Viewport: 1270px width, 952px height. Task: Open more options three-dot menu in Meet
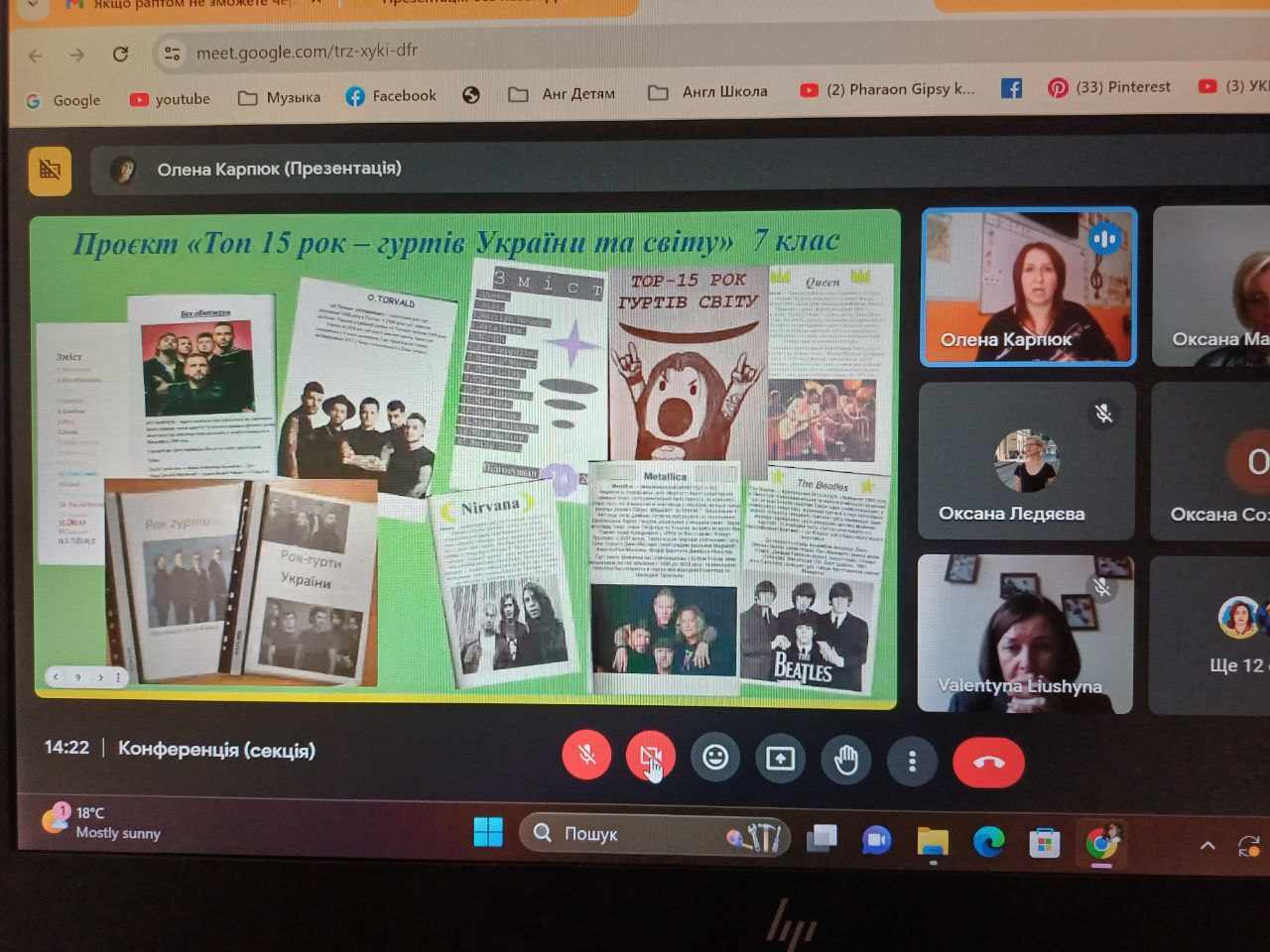pos(912,762)
